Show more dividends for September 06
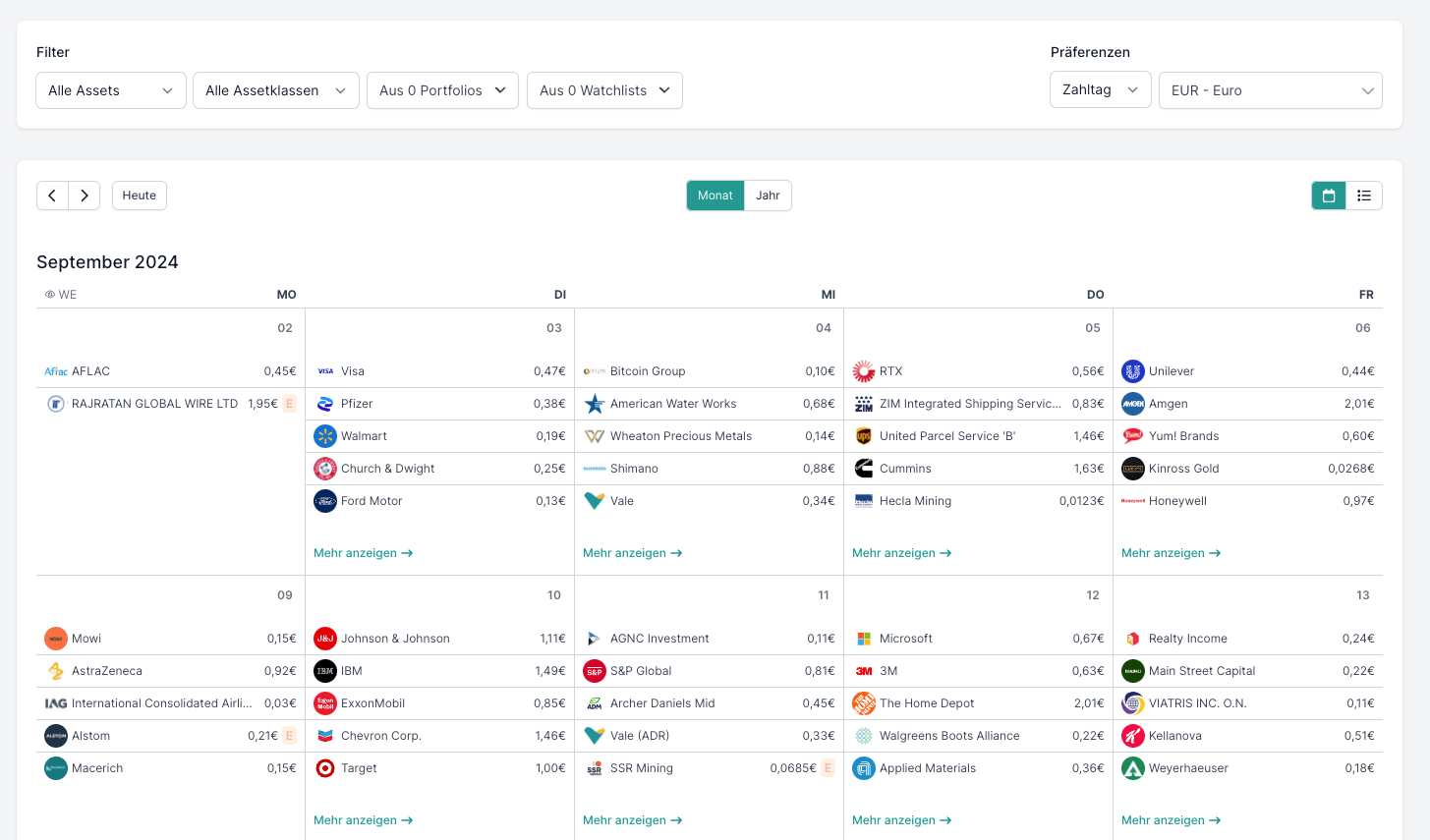The width and height of the screenshot is (1430, 840). (1172, 553)
